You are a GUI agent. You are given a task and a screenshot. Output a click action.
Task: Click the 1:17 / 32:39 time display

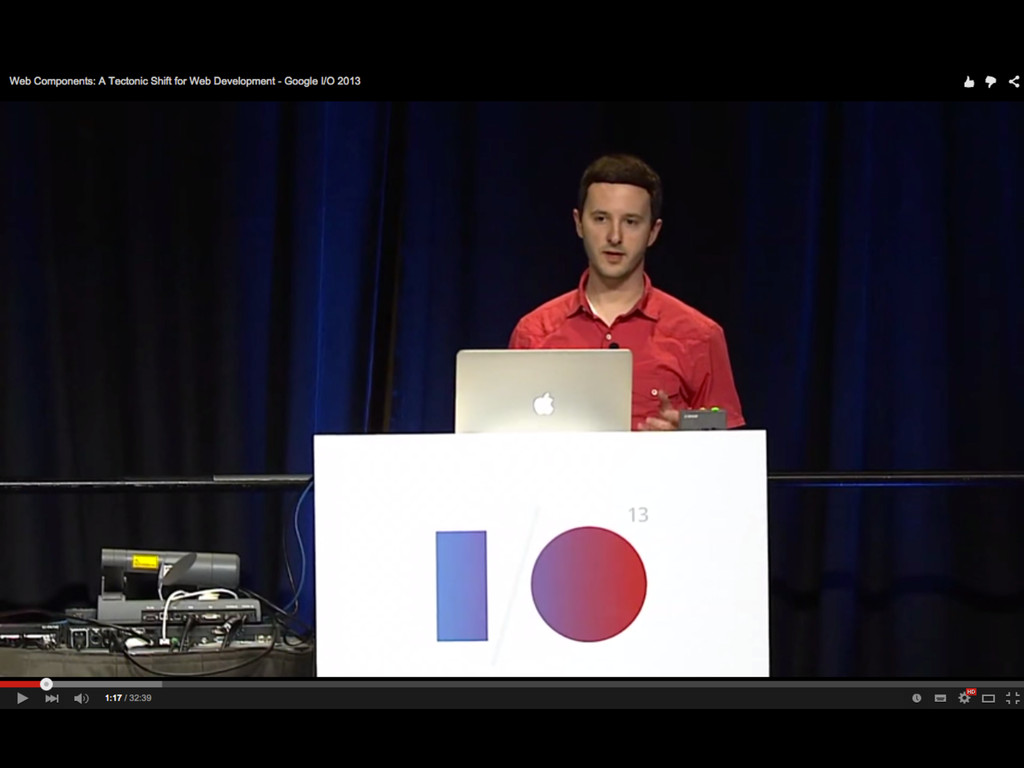(128, 698)
